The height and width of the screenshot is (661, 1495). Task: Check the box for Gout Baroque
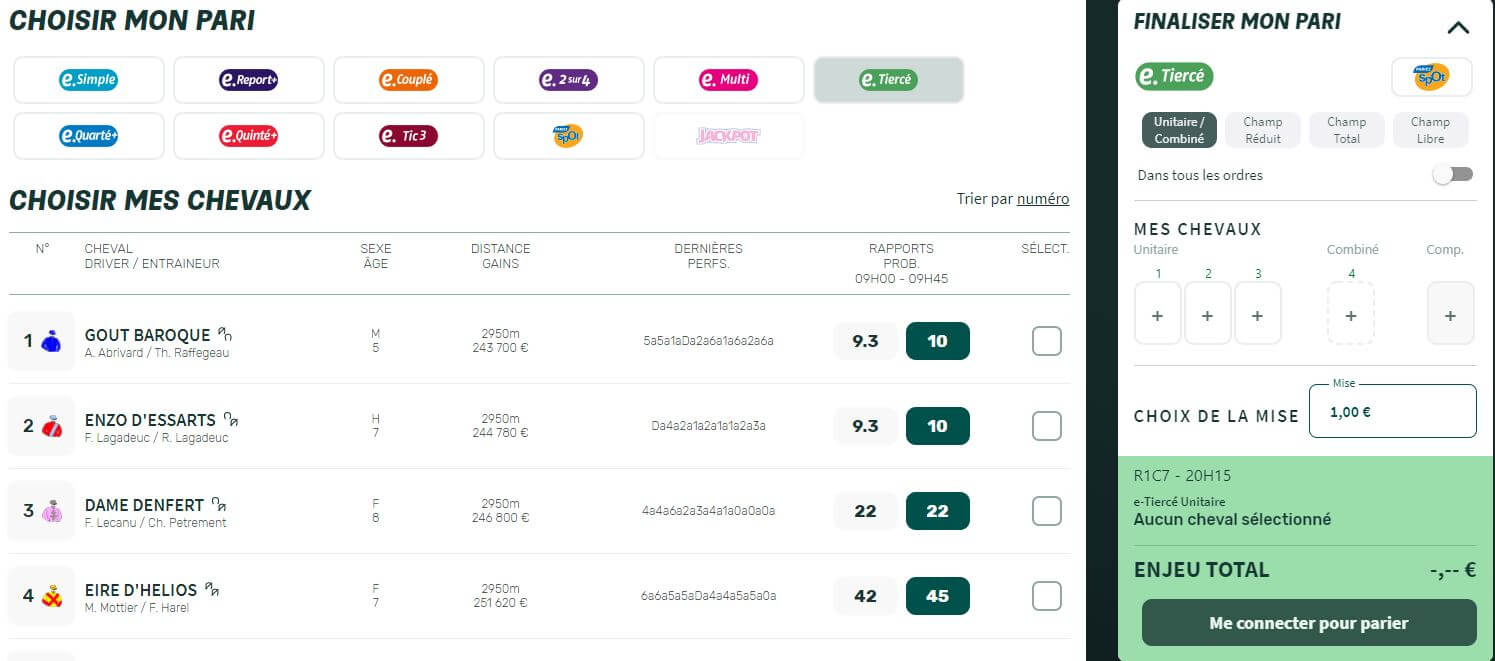point(1046,341)
